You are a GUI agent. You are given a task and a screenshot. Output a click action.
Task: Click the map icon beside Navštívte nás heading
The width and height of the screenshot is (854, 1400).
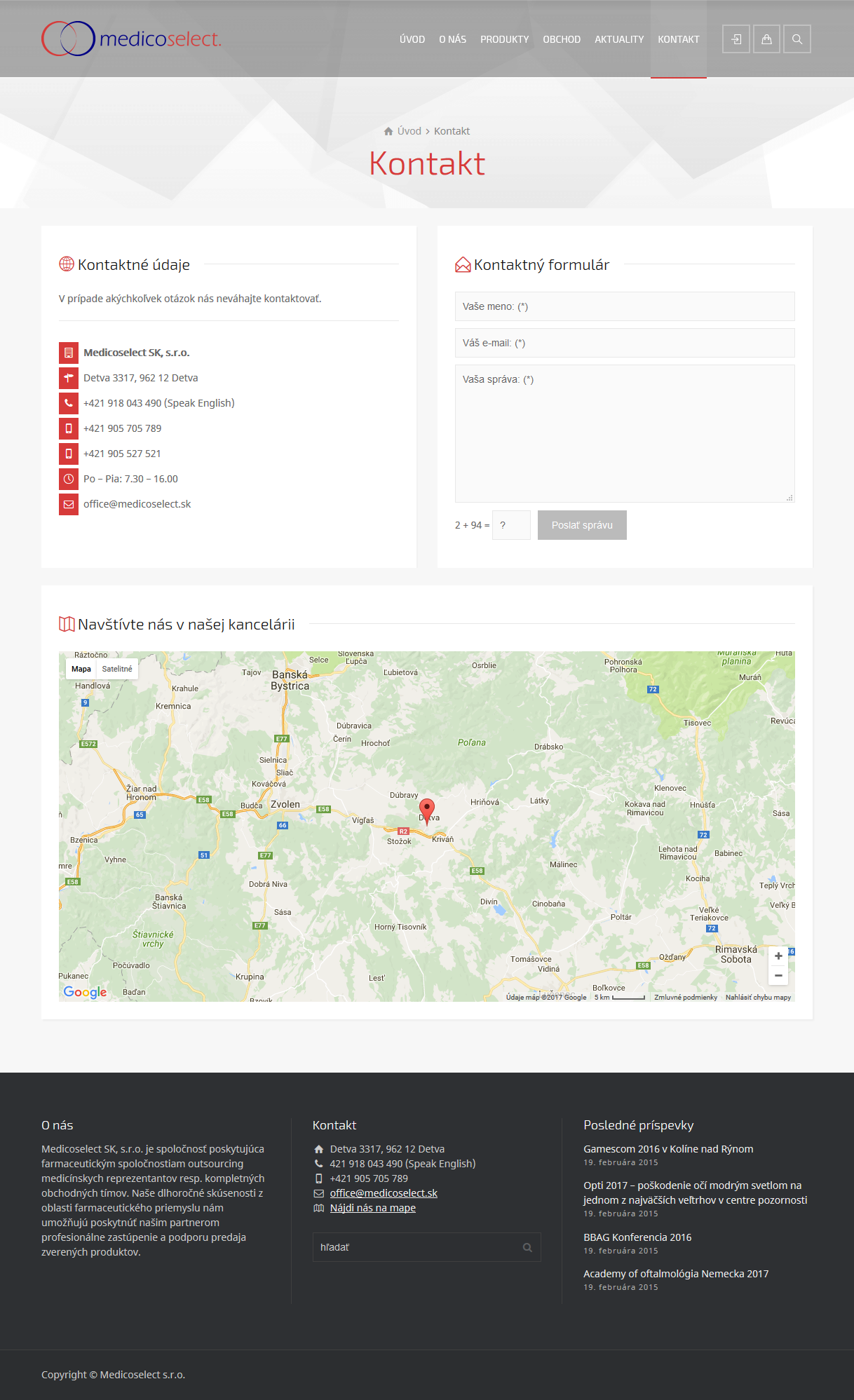[67, 624]
